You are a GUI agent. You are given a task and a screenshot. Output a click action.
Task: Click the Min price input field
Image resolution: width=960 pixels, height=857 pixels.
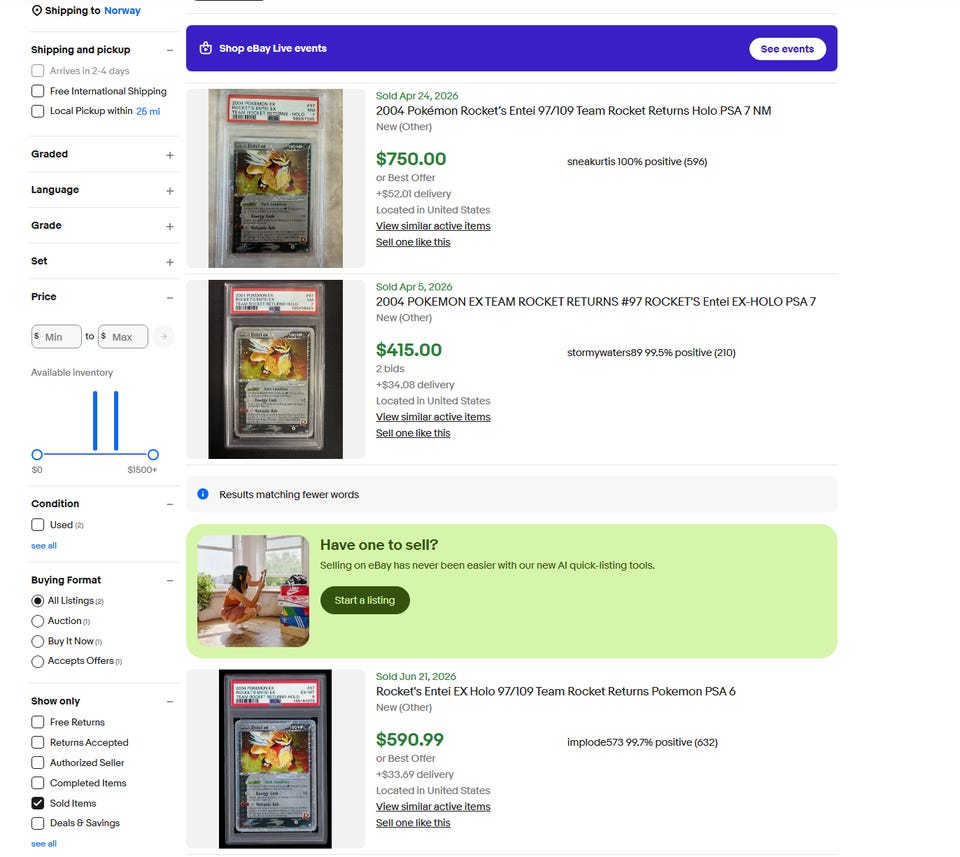pyautogui.click(x=56, y=336)
